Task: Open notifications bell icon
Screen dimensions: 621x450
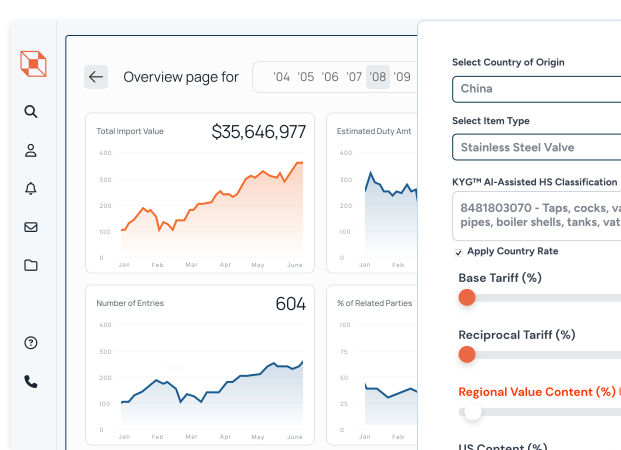Action: [x=31, y=188]
